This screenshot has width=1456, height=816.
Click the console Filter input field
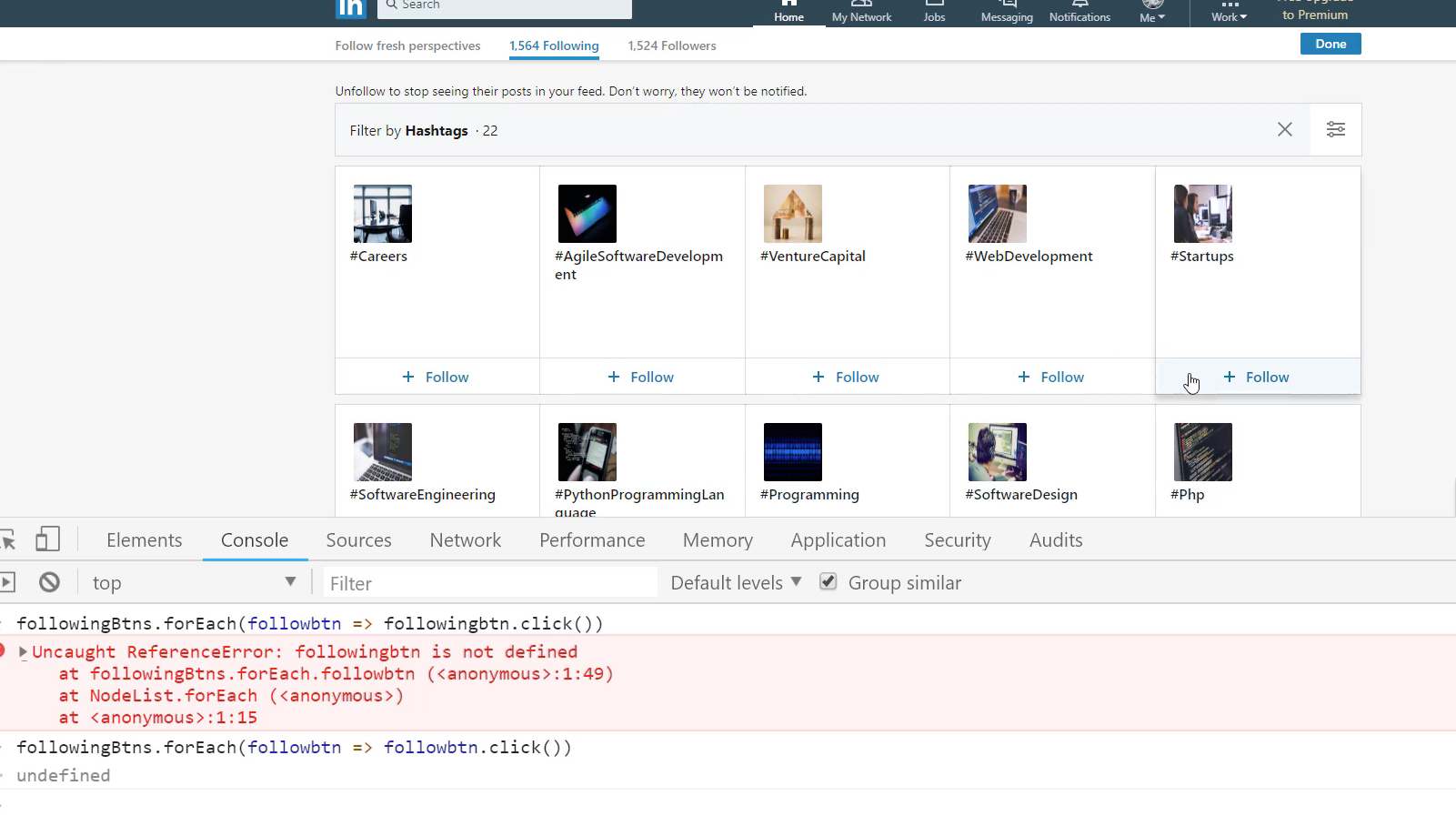[490, 582]
